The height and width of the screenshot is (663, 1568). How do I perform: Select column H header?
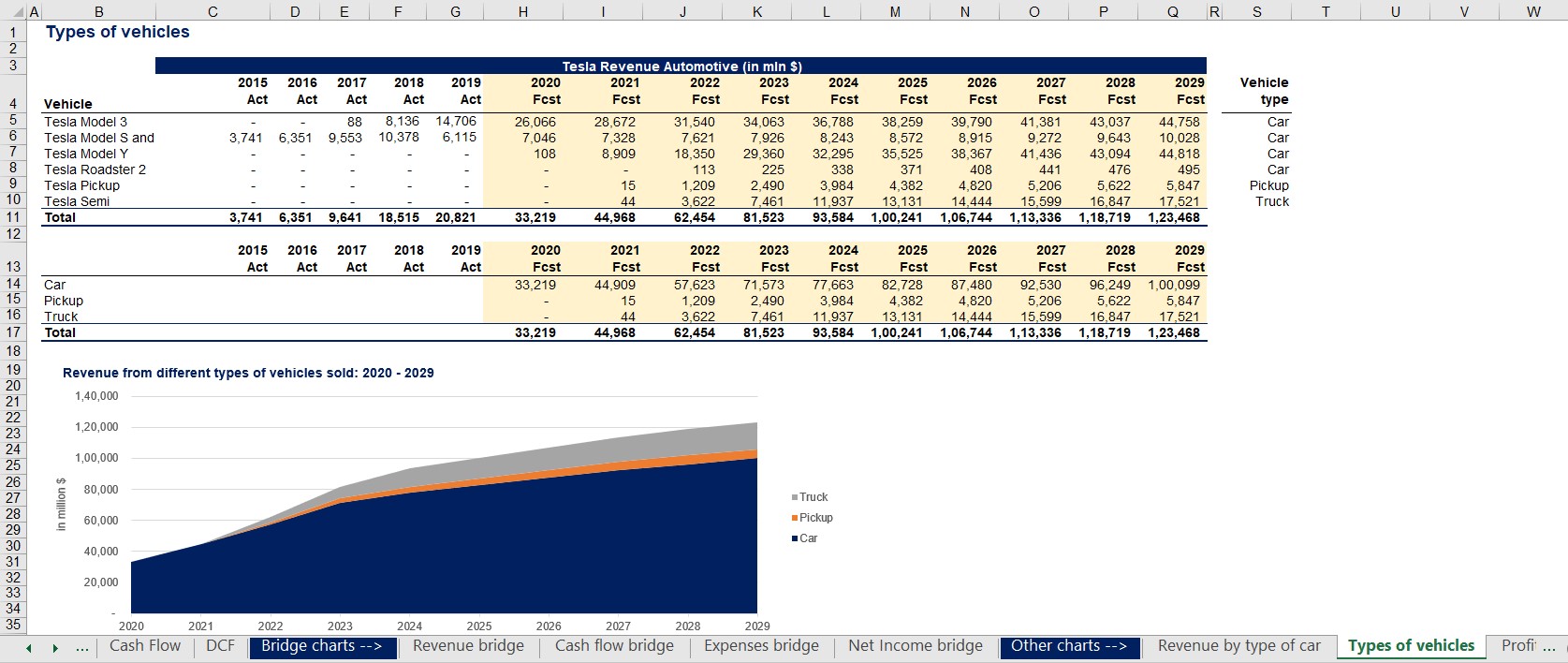[522, 11]
